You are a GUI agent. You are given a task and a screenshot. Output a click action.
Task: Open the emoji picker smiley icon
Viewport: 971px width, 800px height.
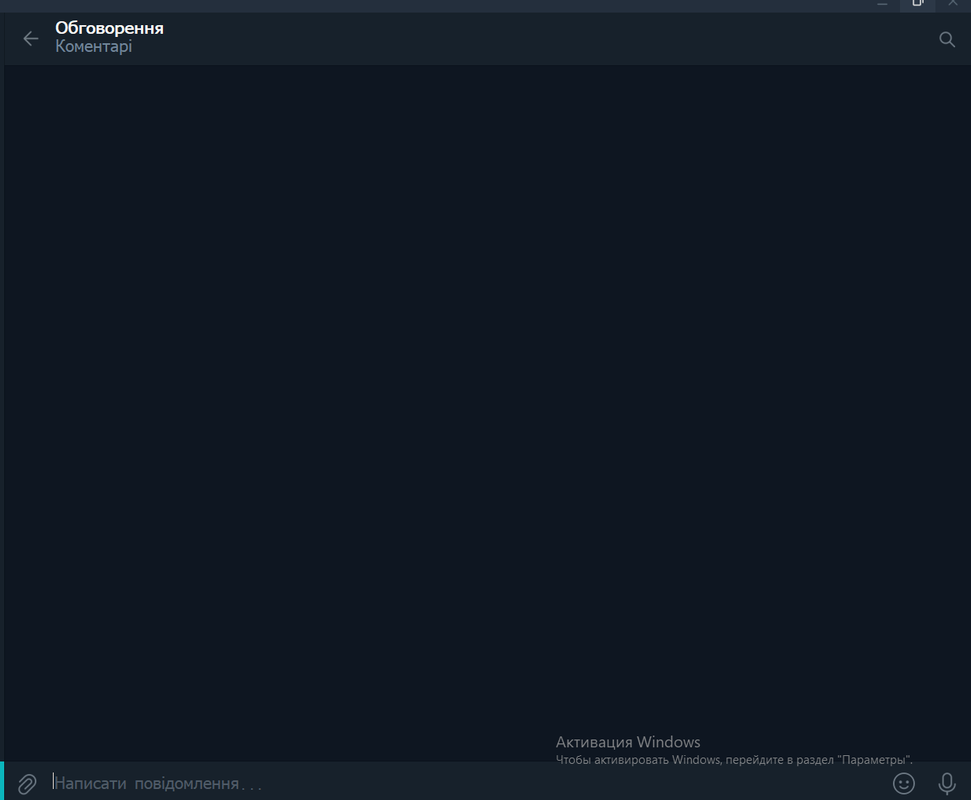(x=904, y=783)
